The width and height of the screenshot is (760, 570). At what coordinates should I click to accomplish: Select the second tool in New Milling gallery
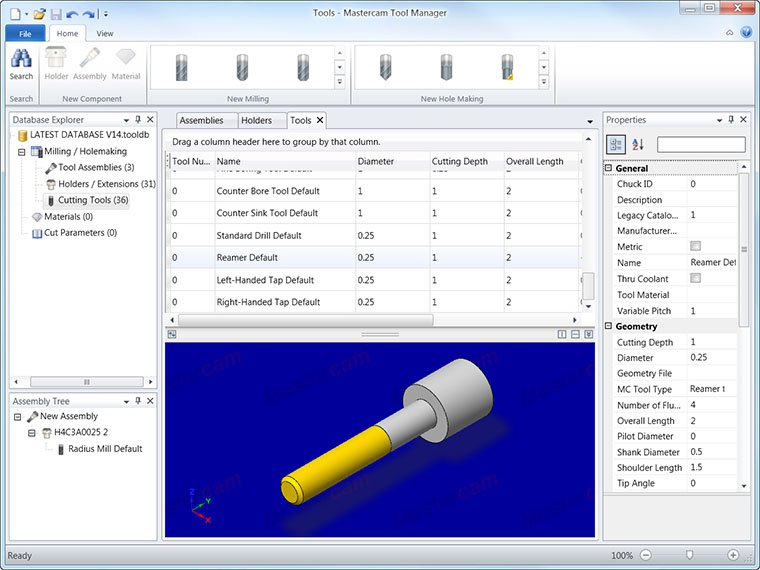click(242, 67)
